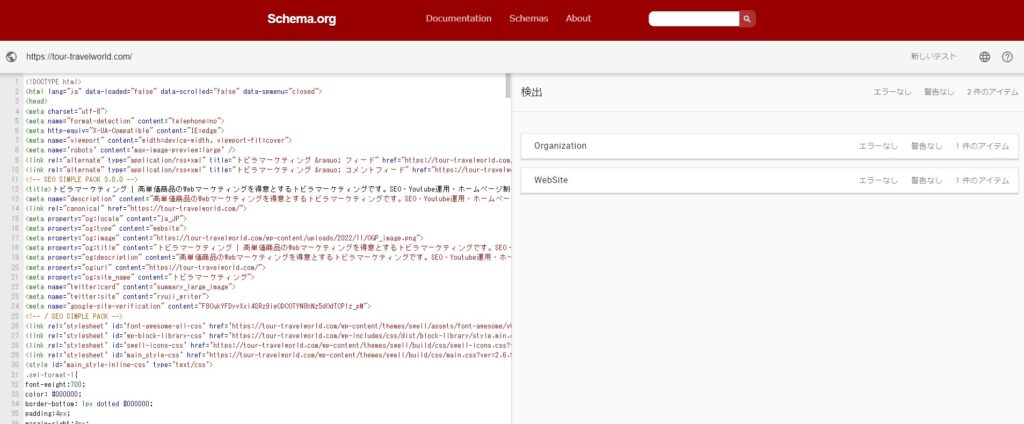Image resolution: width=1024 pixels, height=424 pixels.
Task: Click Organization's 1 件のアイテム count
Action: click(981, 146)
